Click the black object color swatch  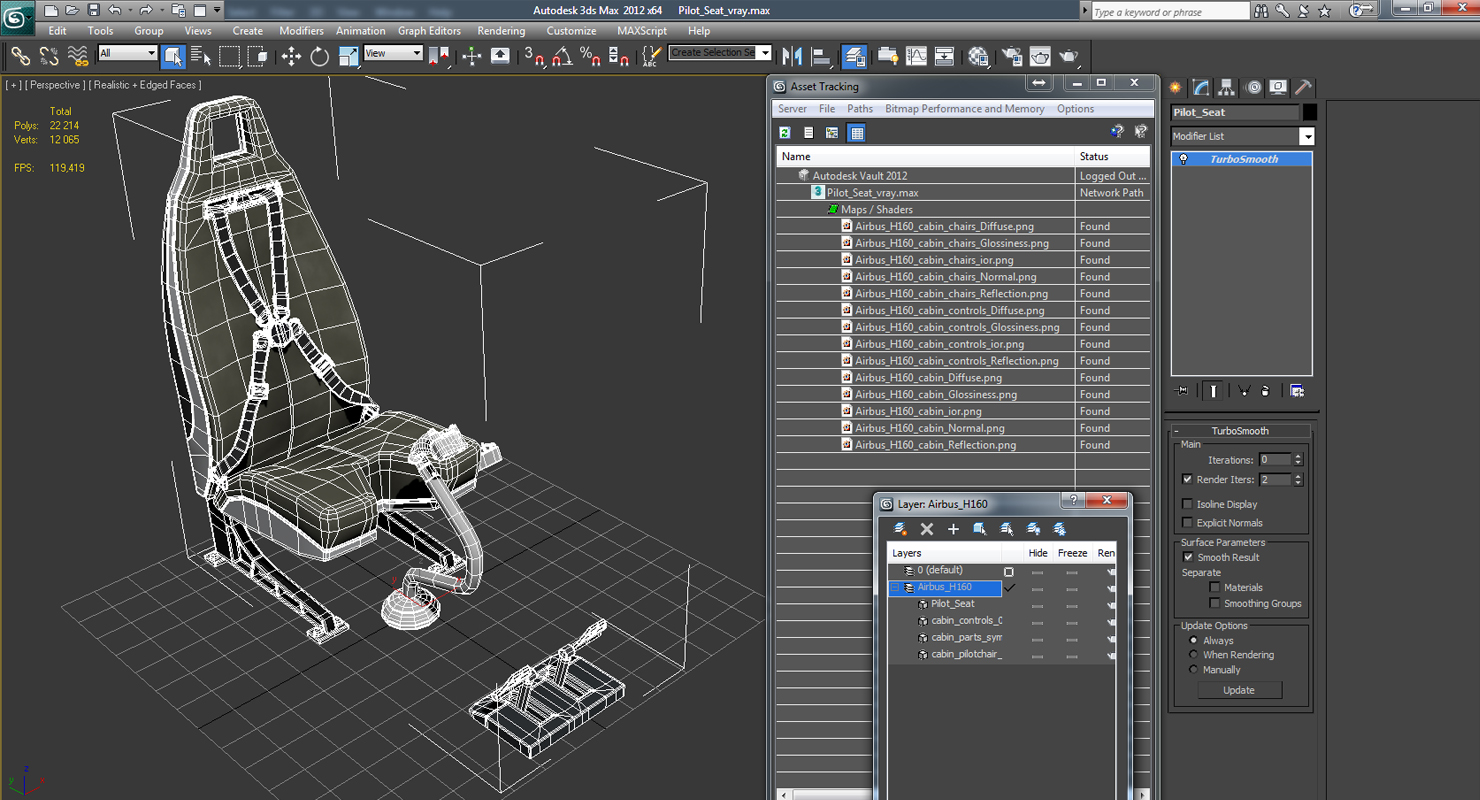coord(1309,112)
